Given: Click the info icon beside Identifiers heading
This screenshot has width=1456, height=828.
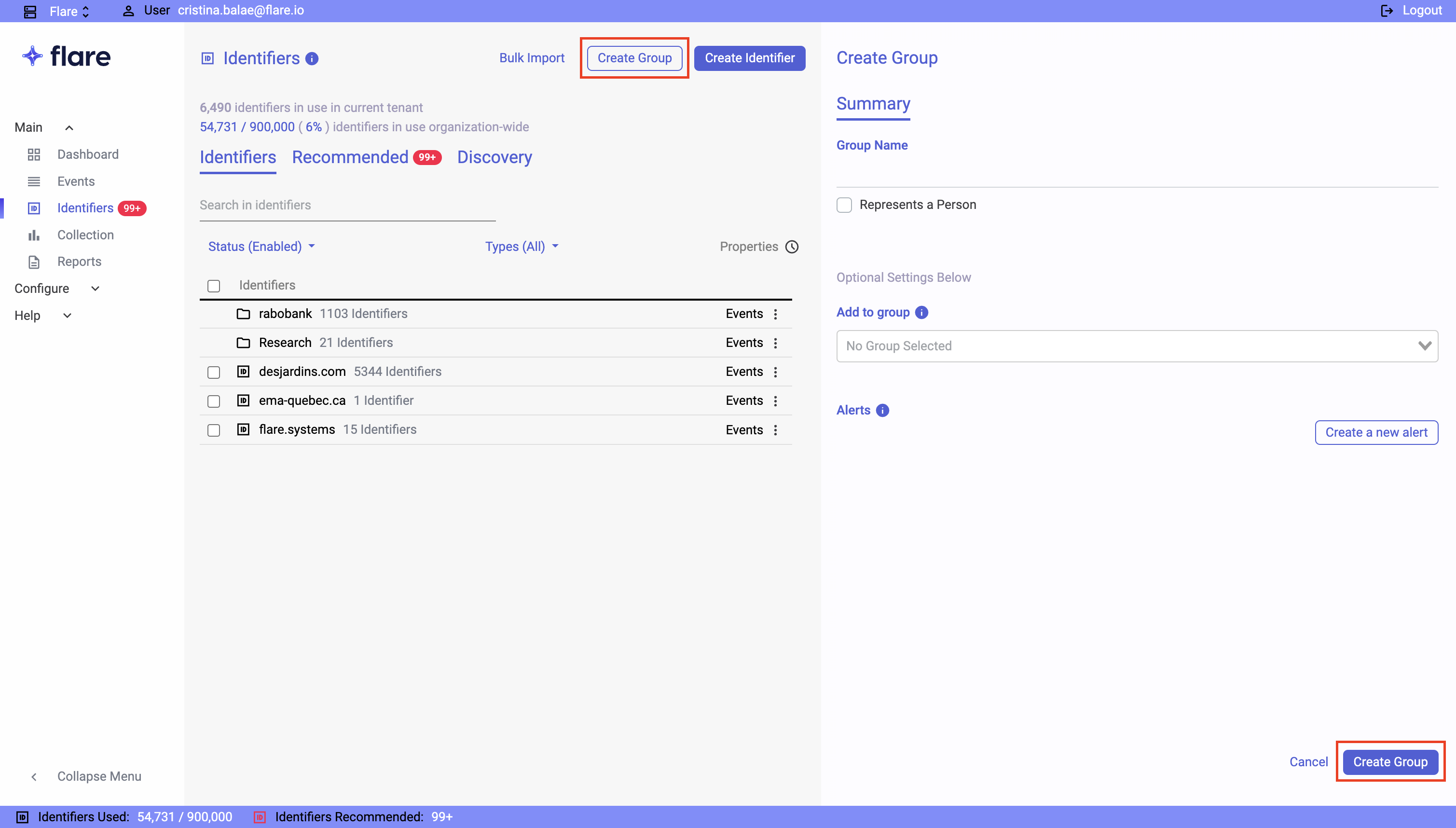Looking at the screenshot, I should coord(312,58).
